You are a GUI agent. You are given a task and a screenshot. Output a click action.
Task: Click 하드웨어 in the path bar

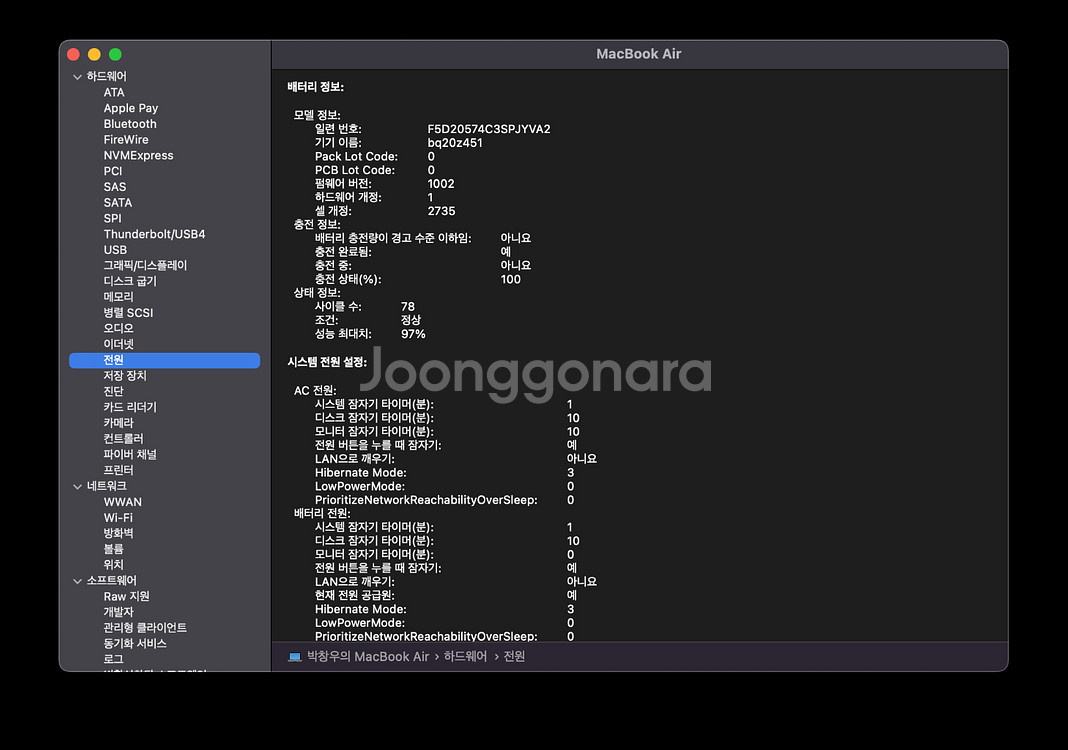click(465, 657)
